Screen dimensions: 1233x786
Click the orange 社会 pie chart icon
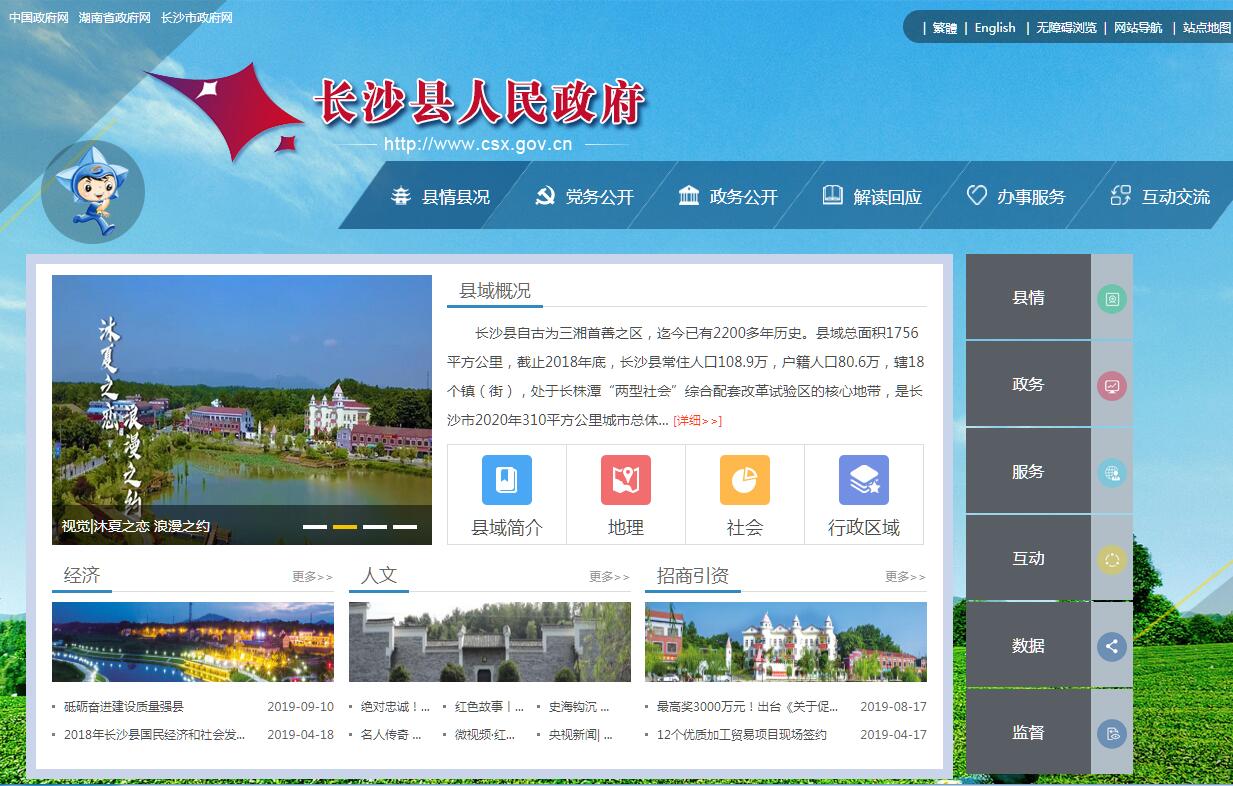click(745, 480)
